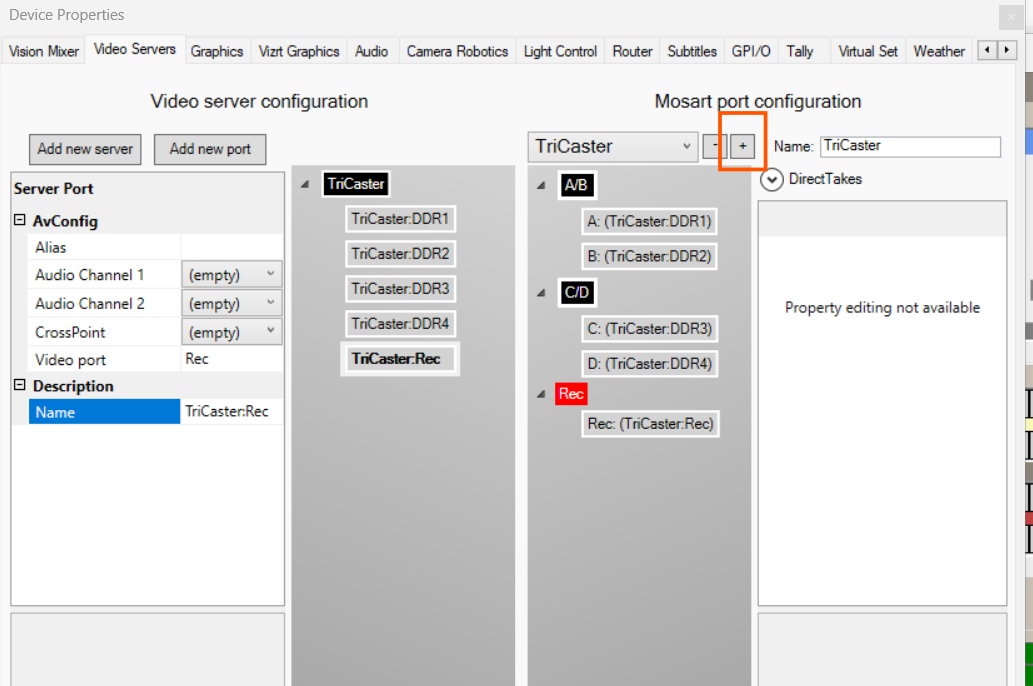Open the Audio Channel 2 dropdown
This screenshot has height=686, width=1033.
231,304
